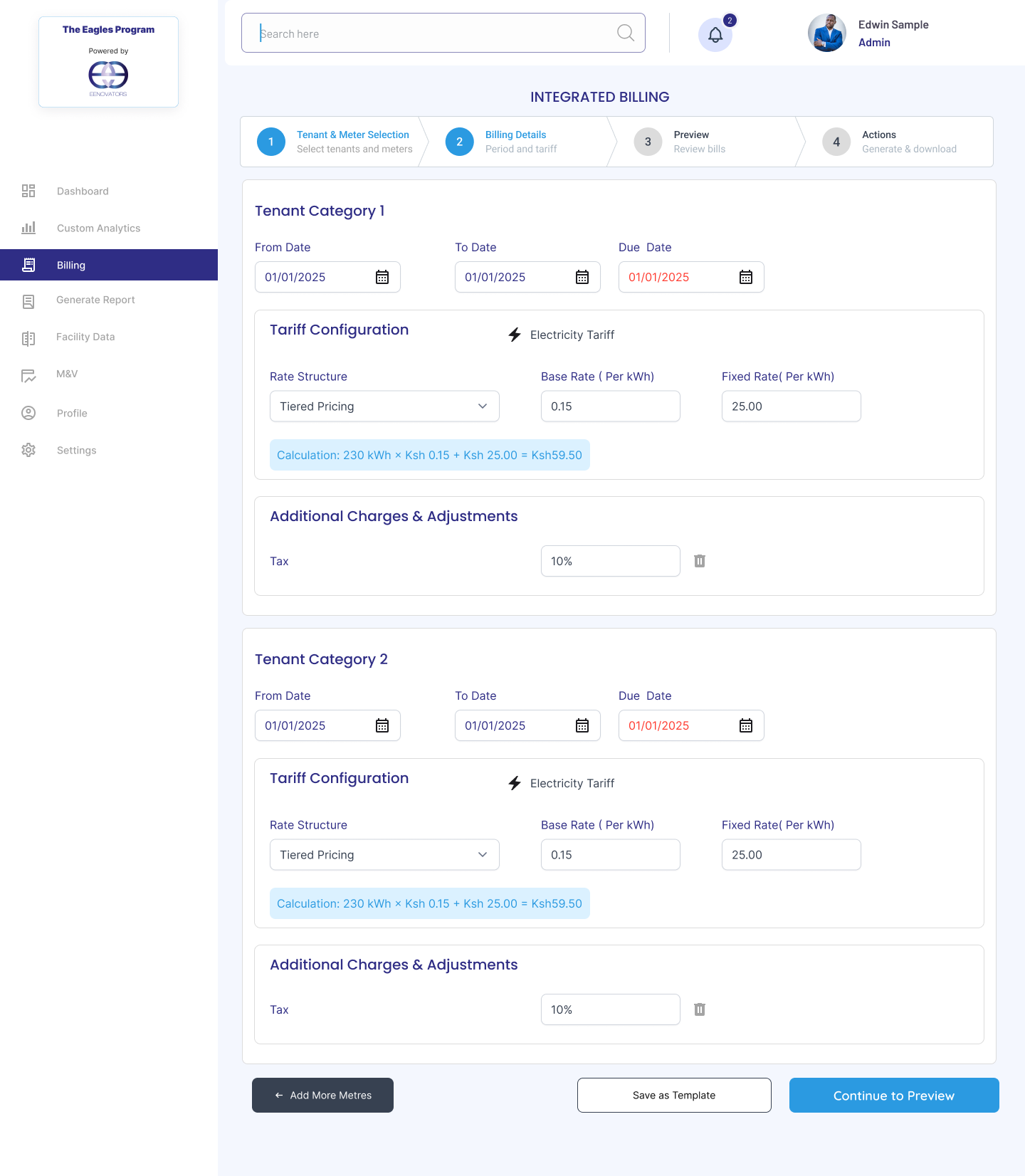This screenshot has width=1025, height=1176.
Task: Edit Fixed Rate field in Tenant Category 2
Action: tap(792, 855)
